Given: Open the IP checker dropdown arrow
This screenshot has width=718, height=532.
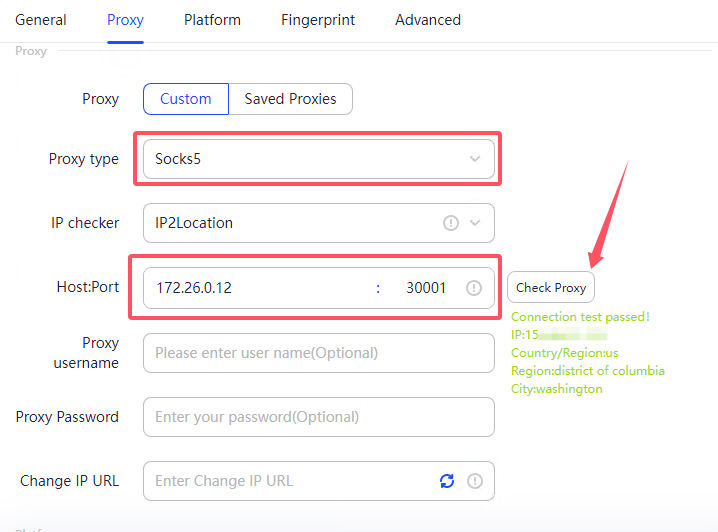Looking at the screenshot, I should pyautogui.click(x=475, y=223).
